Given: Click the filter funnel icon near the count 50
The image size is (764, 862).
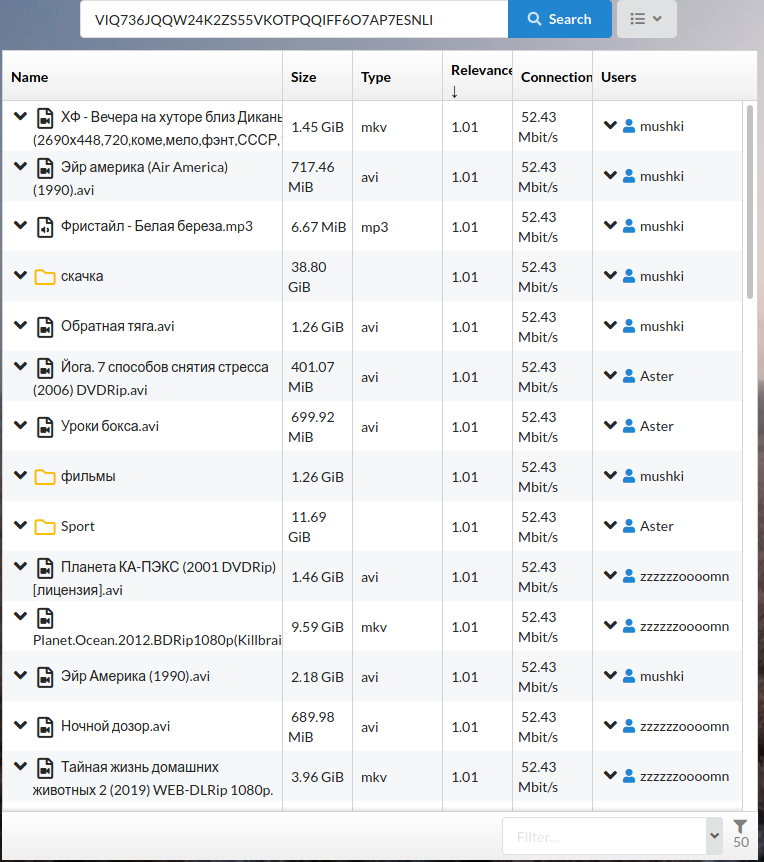Looking at the screenshot, I should click(739, 827).
